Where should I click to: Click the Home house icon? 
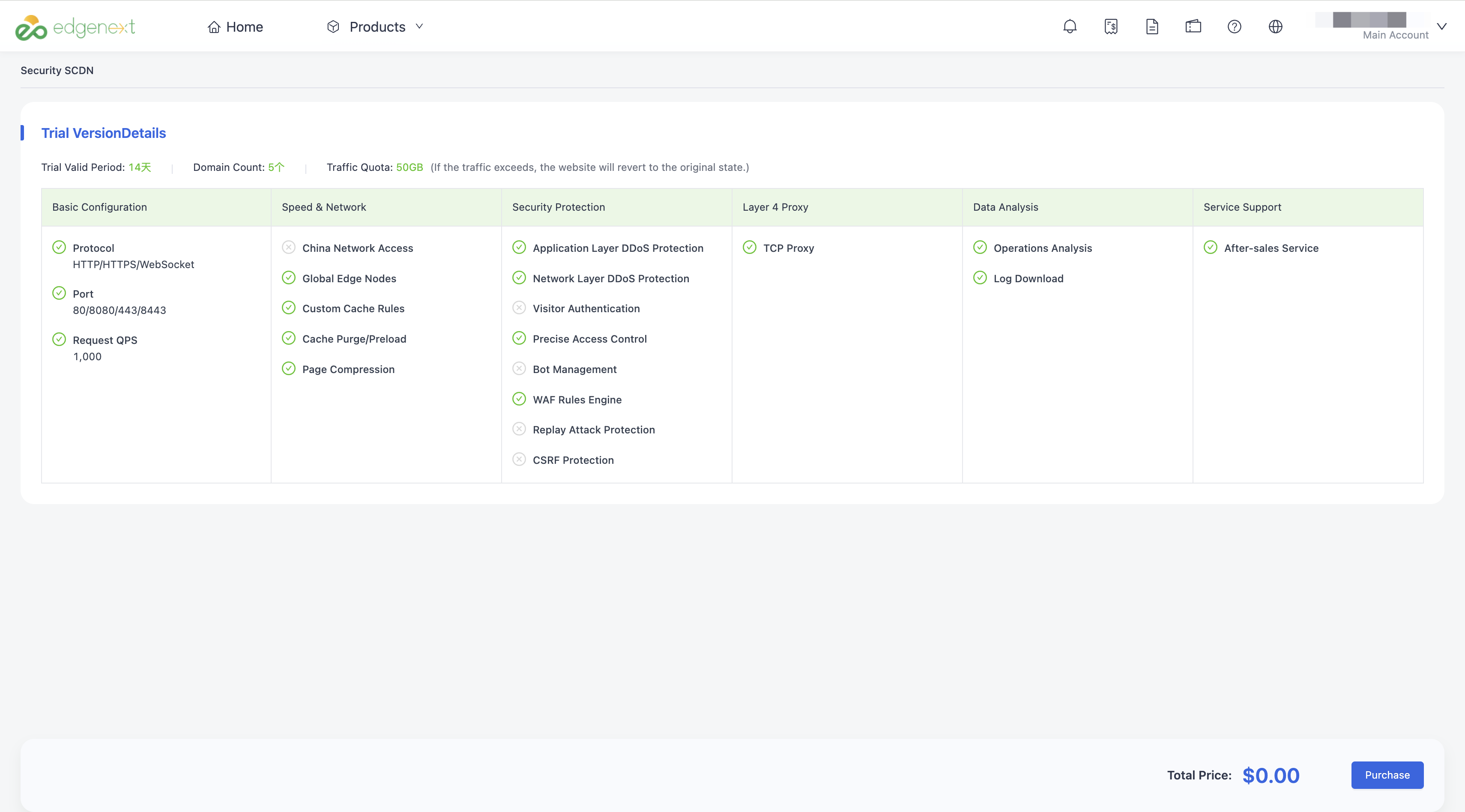tap(214, 27)
